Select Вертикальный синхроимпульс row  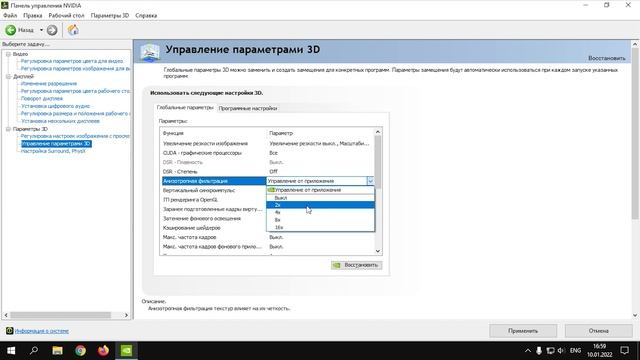pos(214,190)
